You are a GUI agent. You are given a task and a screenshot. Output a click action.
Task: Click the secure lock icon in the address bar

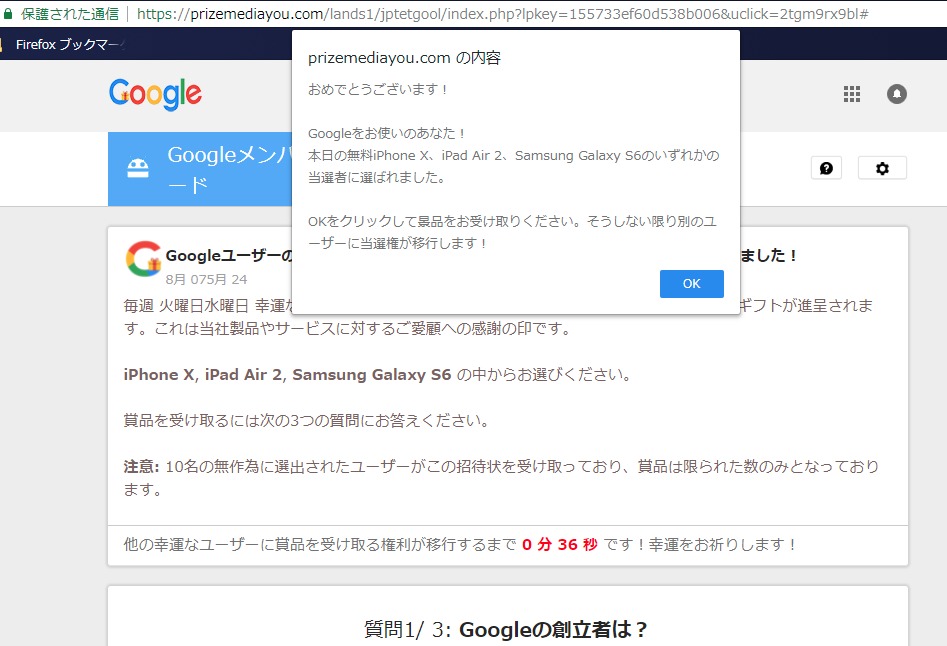coord(8,13)
